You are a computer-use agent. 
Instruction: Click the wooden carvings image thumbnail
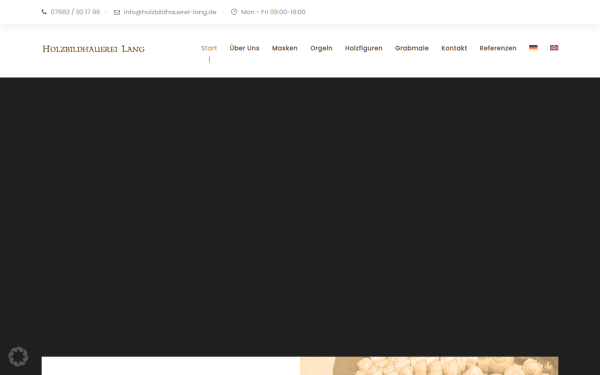click(429, 366)
